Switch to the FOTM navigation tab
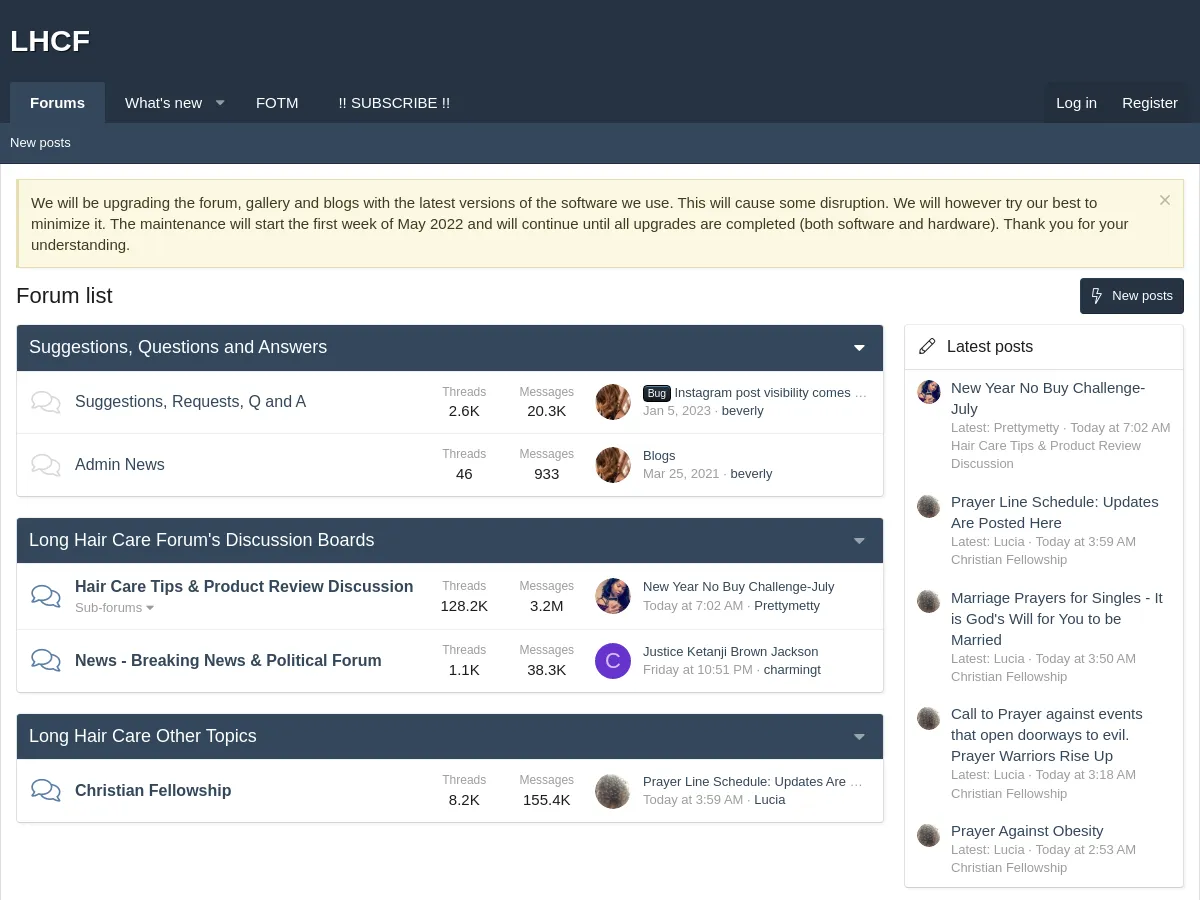 tap(277, 103)
